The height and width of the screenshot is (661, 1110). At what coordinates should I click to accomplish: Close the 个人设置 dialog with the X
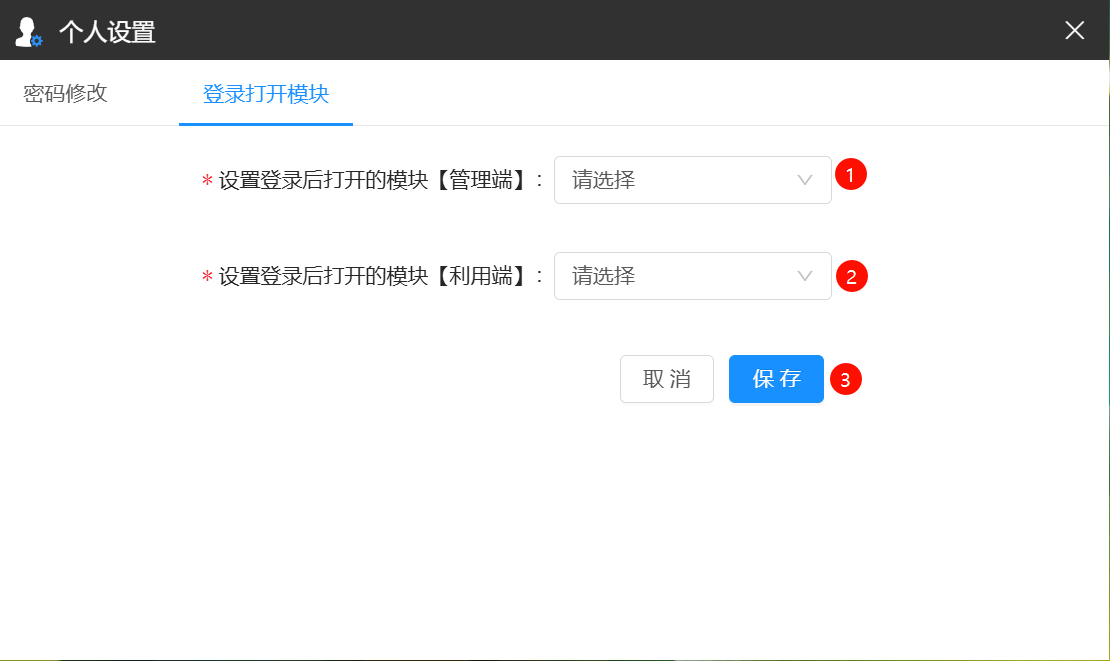coord(1074,30)
